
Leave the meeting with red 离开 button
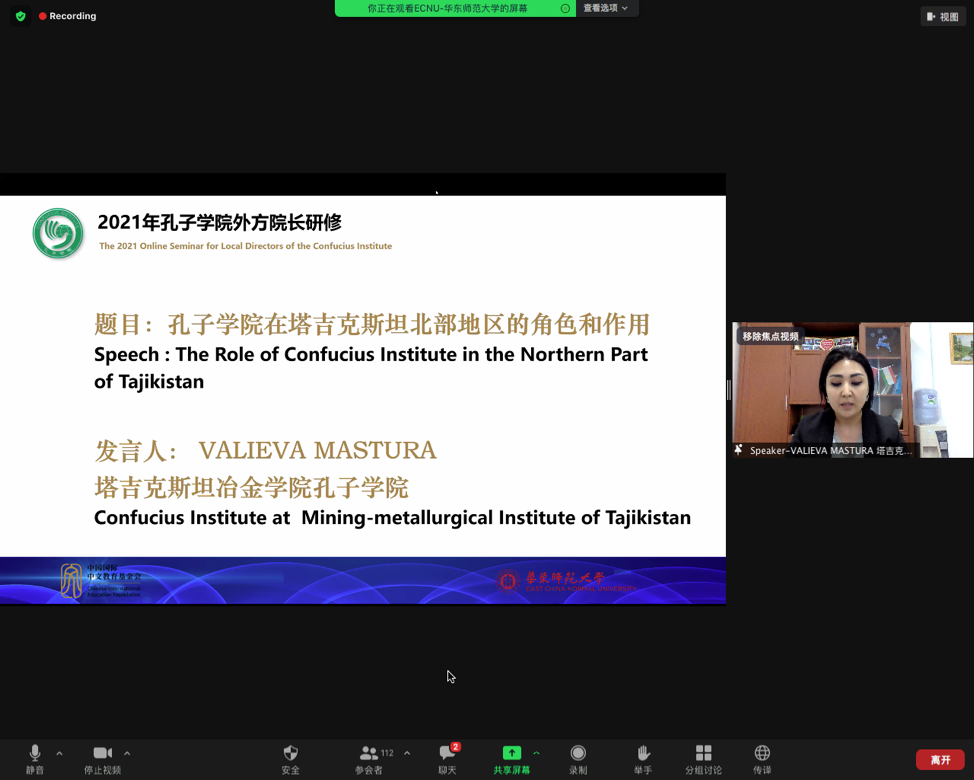940,760
